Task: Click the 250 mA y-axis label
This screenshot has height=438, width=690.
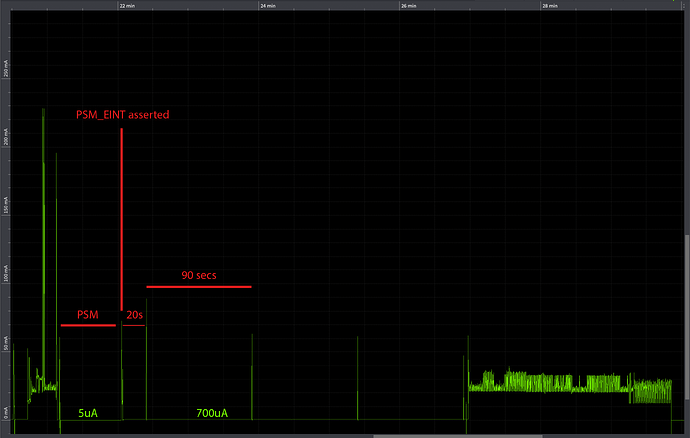Action: click(x=5, y=73)
